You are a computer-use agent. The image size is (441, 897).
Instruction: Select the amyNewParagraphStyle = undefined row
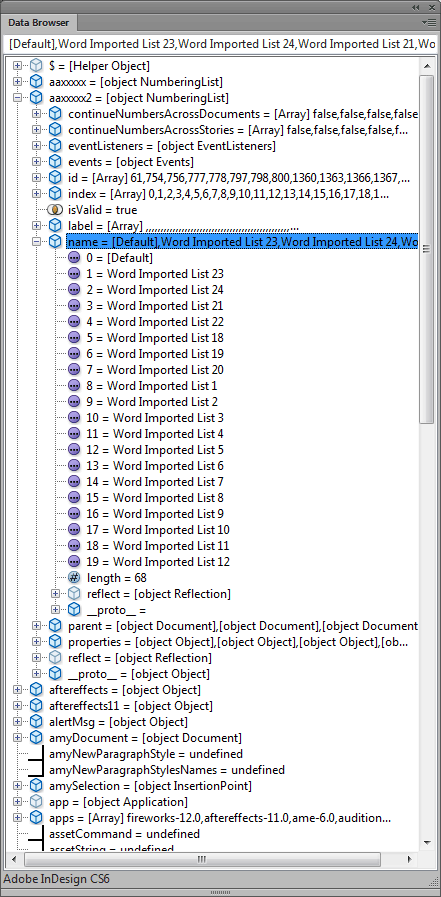[146, 754]
